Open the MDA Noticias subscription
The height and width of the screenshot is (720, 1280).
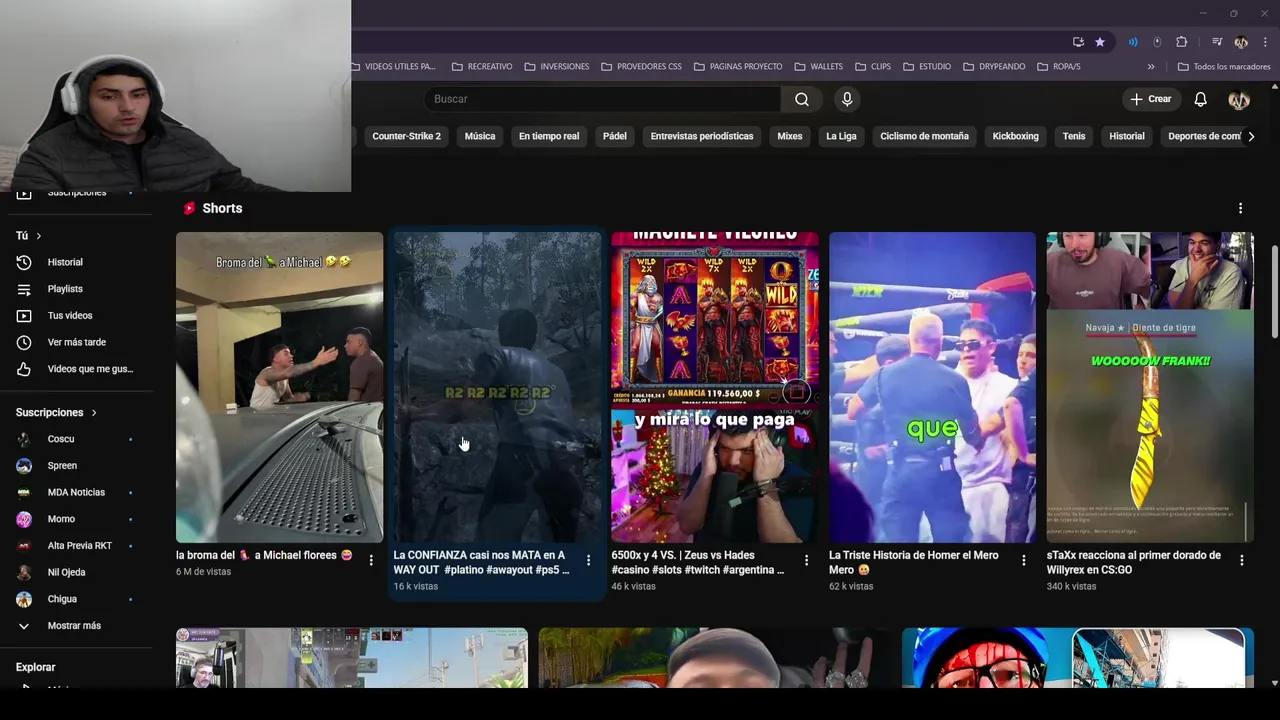click(x=76, y=492)
